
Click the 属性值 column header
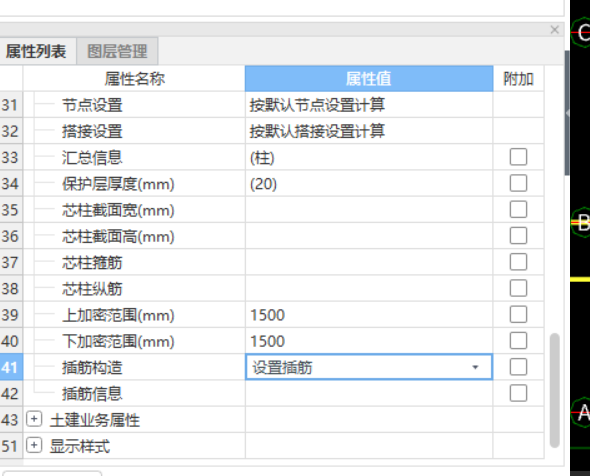(x=369, y=79)
